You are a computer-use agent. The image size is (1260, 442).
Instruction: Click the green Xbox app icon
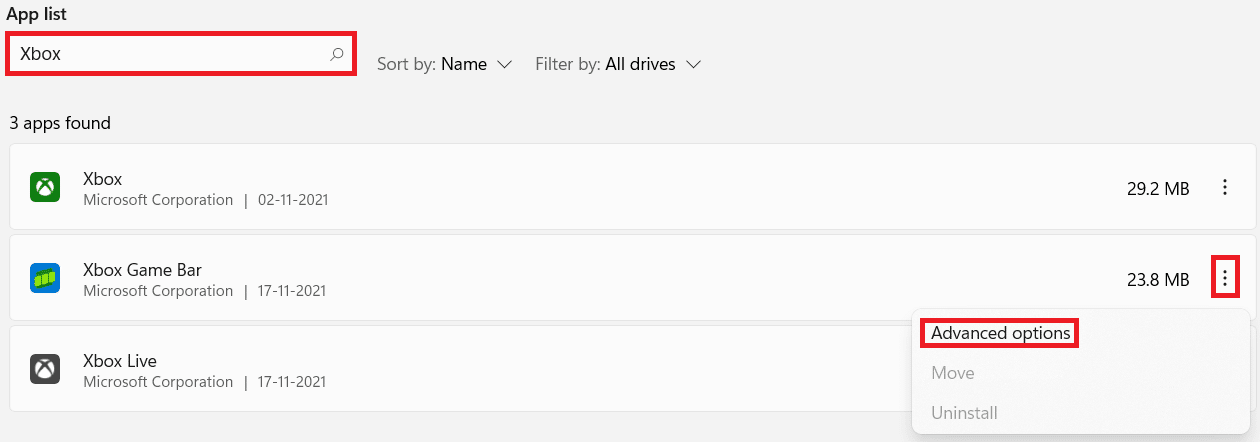tap(45, 187)
